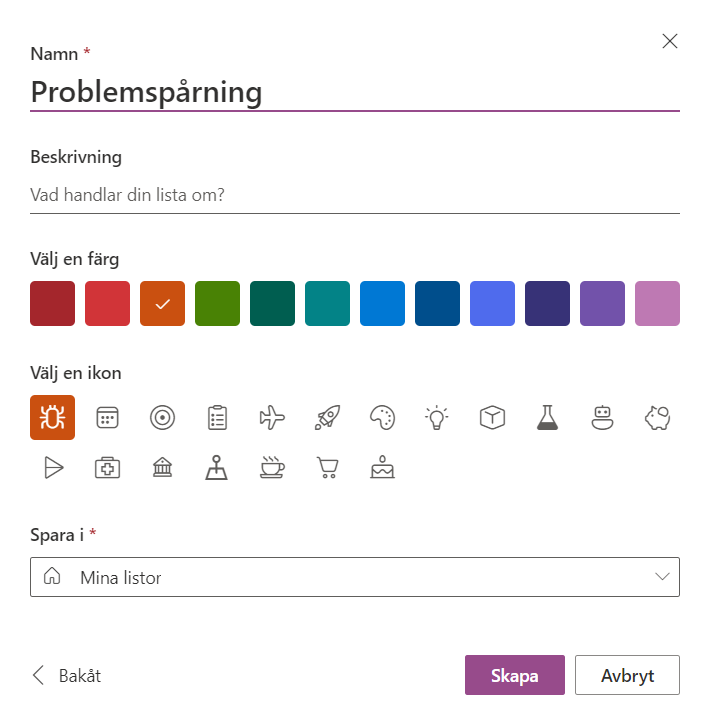Go back using Bakåt link
The width and height of the screenshot is (714, 721).
click(67, 675)
